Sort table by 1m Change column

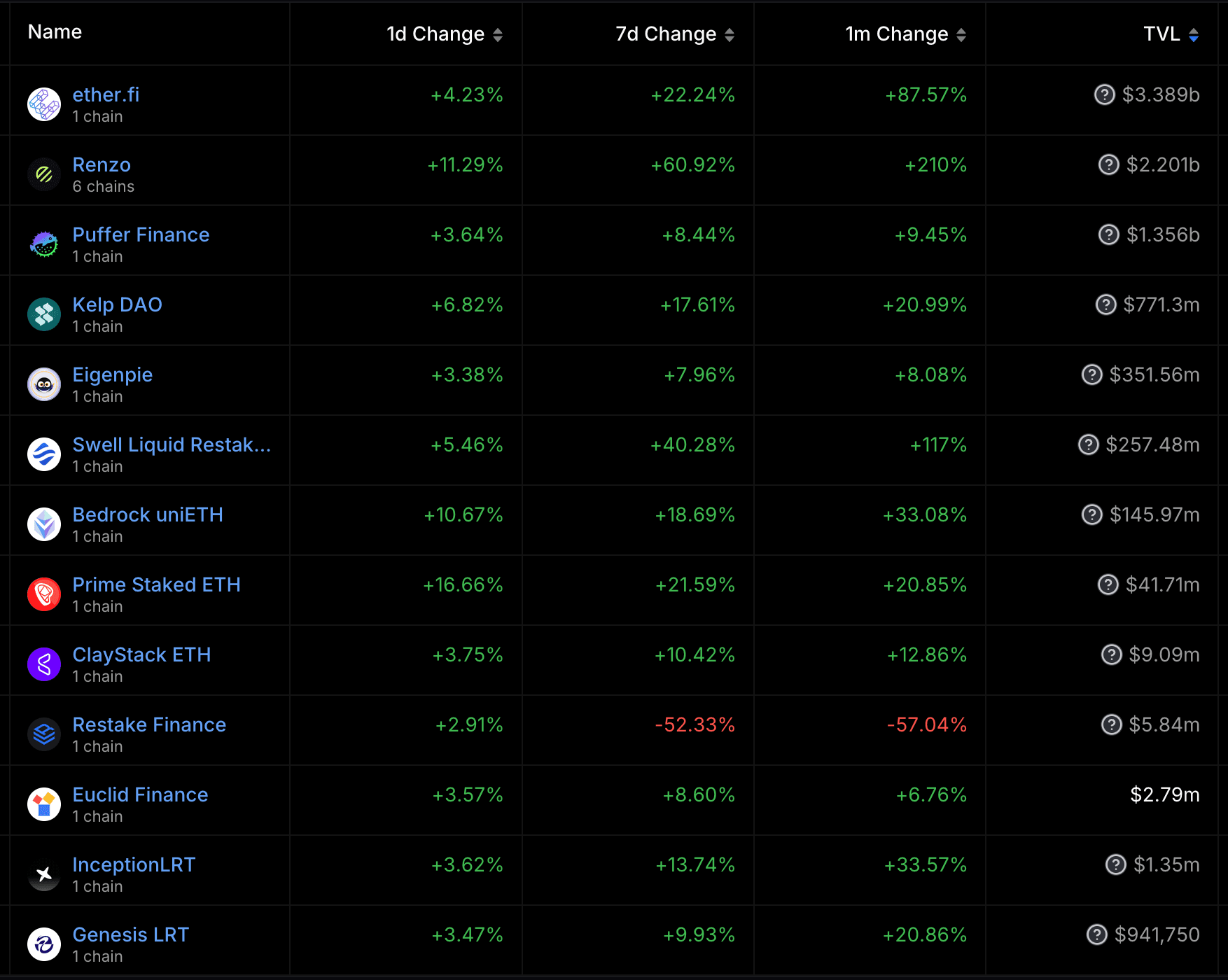click(961, 34)
